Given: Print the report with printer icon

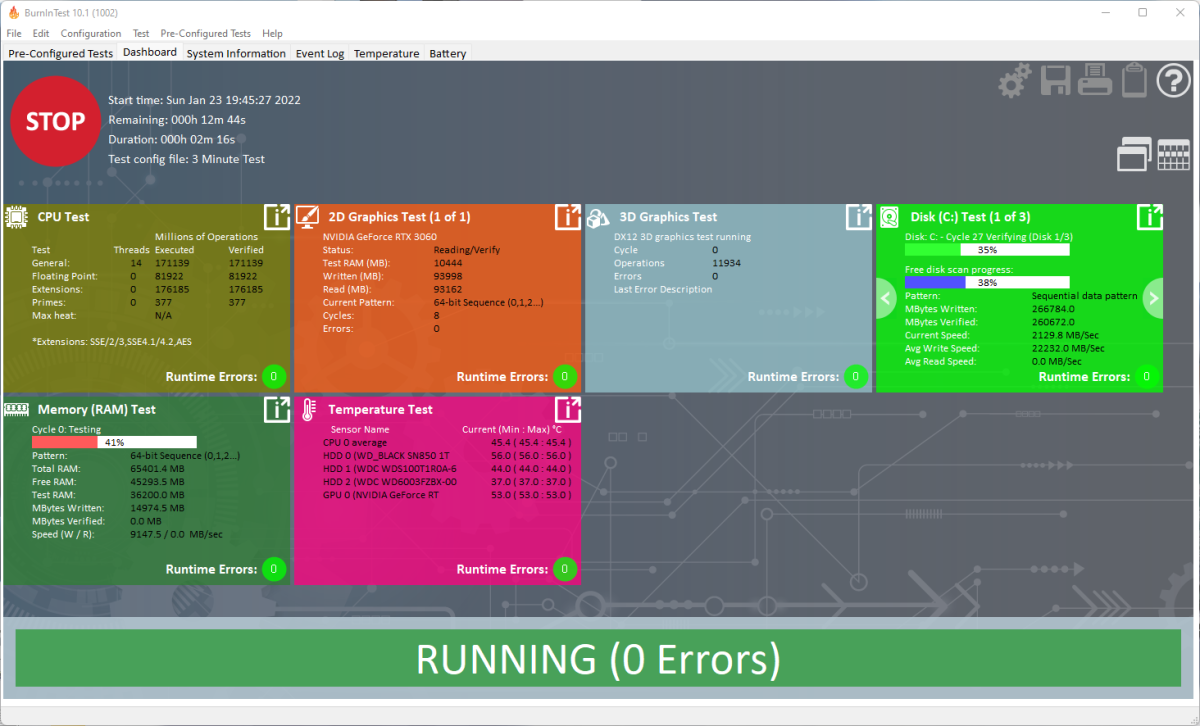Looking at the screenshot, I should point(1095,80).
